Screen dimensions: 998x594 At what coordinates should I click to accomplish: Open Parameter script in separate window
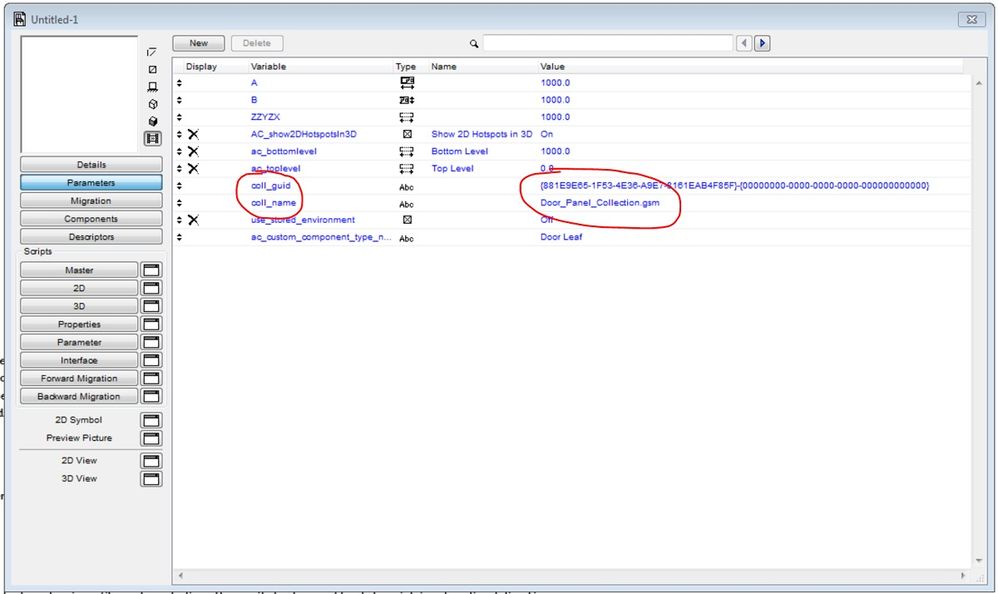[x=151, y=342]
